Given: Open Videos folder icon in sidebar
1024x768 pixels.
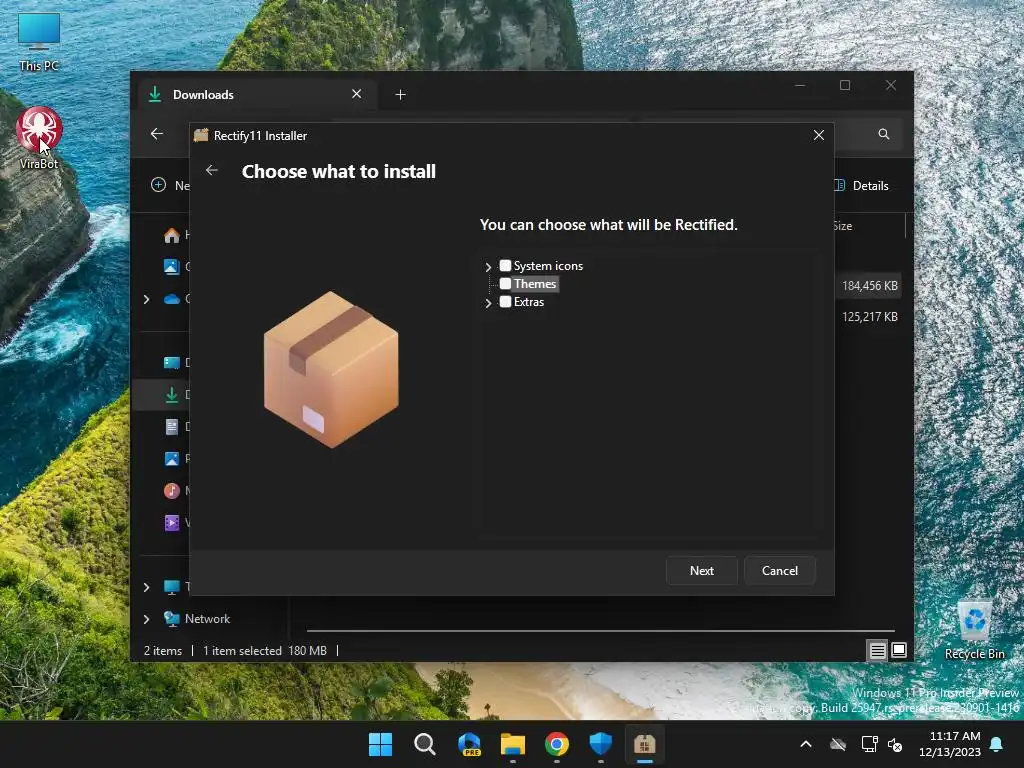Looking at the screenshot, I should coord(172,522).
